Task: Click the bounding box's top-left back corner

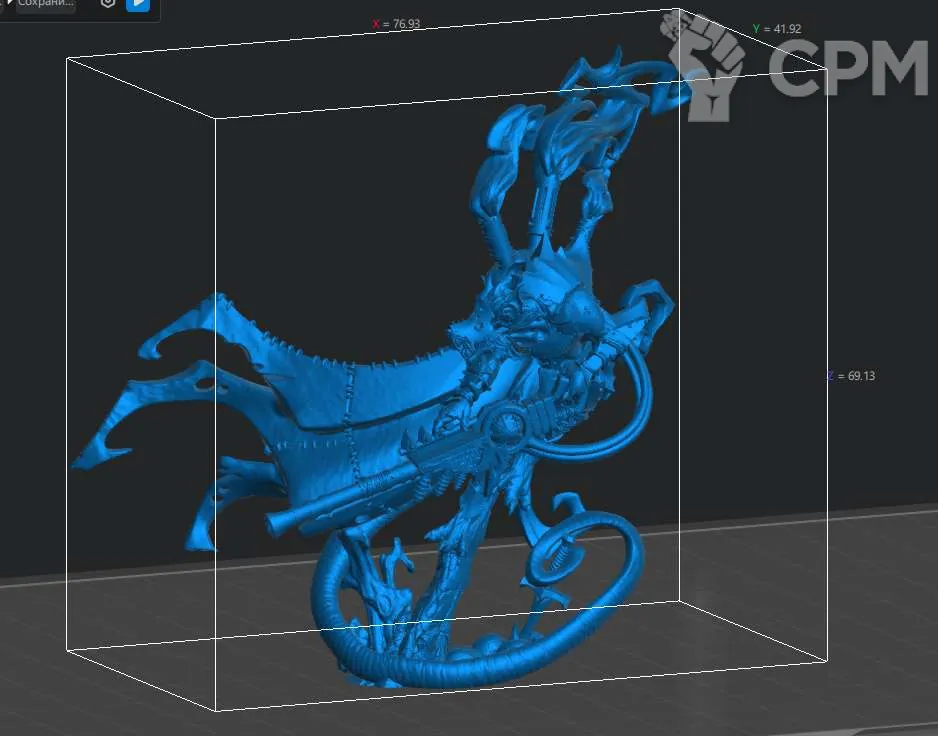Action: point(67,59)
